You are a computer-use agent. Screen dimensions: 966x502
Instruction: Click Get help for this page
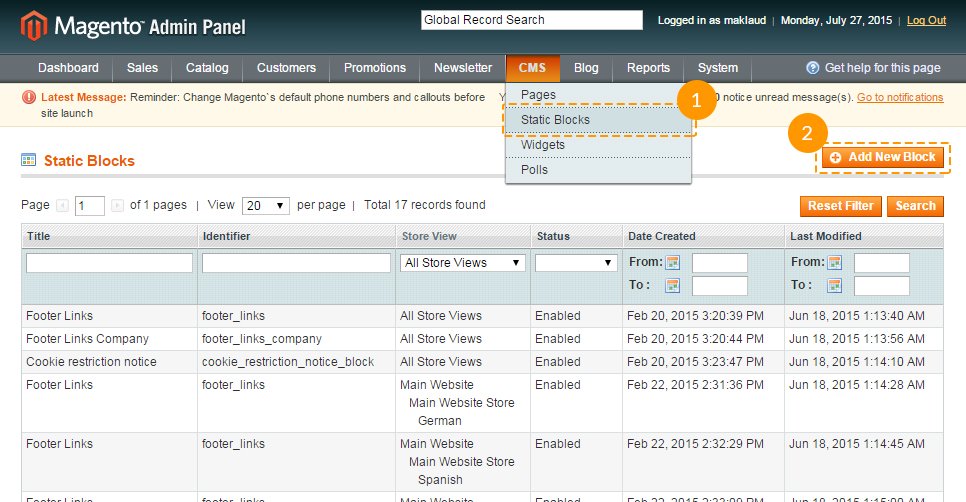click(882, 68)
